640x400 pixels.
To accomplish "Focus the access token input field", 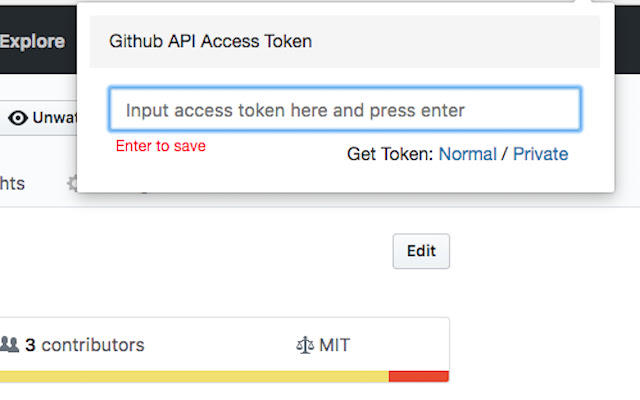I will tap(344, 110).
